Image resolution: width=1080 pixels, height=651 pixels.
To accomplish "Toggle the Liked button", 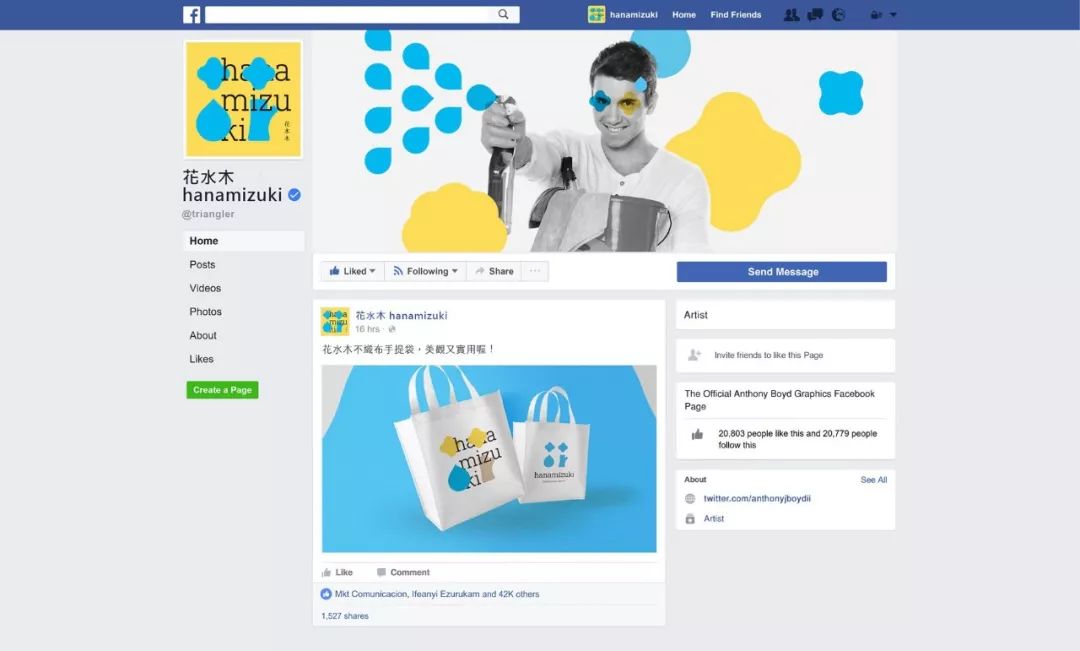I will pos(352,271).
